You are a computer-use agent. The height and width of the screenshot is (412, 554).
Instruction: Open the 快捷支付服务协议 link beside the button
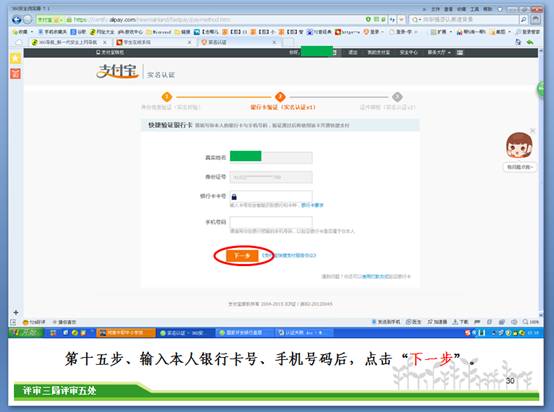coord(289,255)
